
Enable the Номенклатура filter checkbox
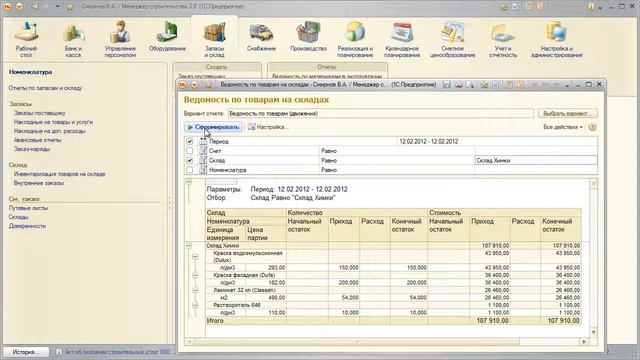tap(189, 170)
